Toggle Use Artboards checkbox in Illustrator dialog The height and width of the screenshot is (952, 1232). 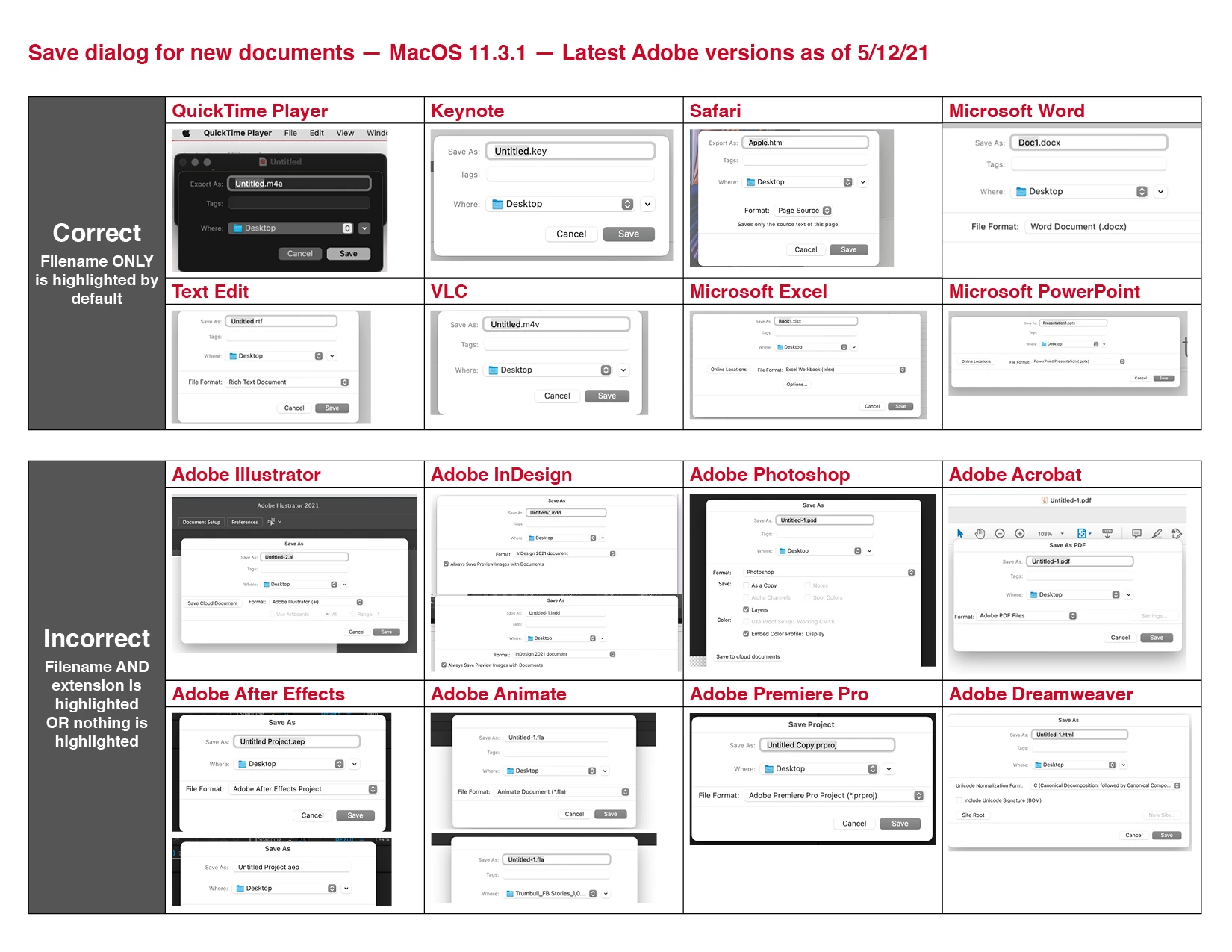pyautogui.click(x=272, y=614)
